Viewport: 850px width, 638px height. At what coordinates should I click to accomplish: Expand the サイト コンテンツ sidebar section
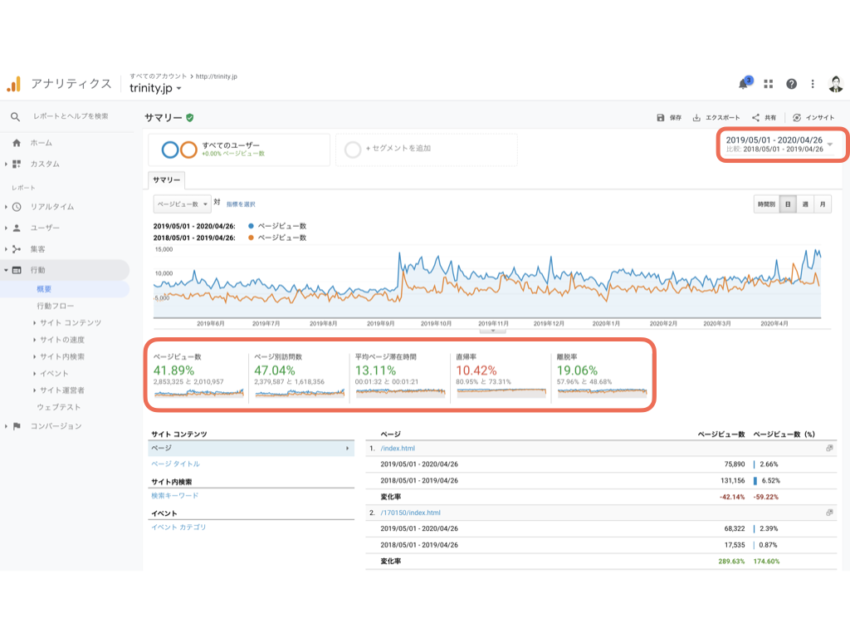point(69,323)
